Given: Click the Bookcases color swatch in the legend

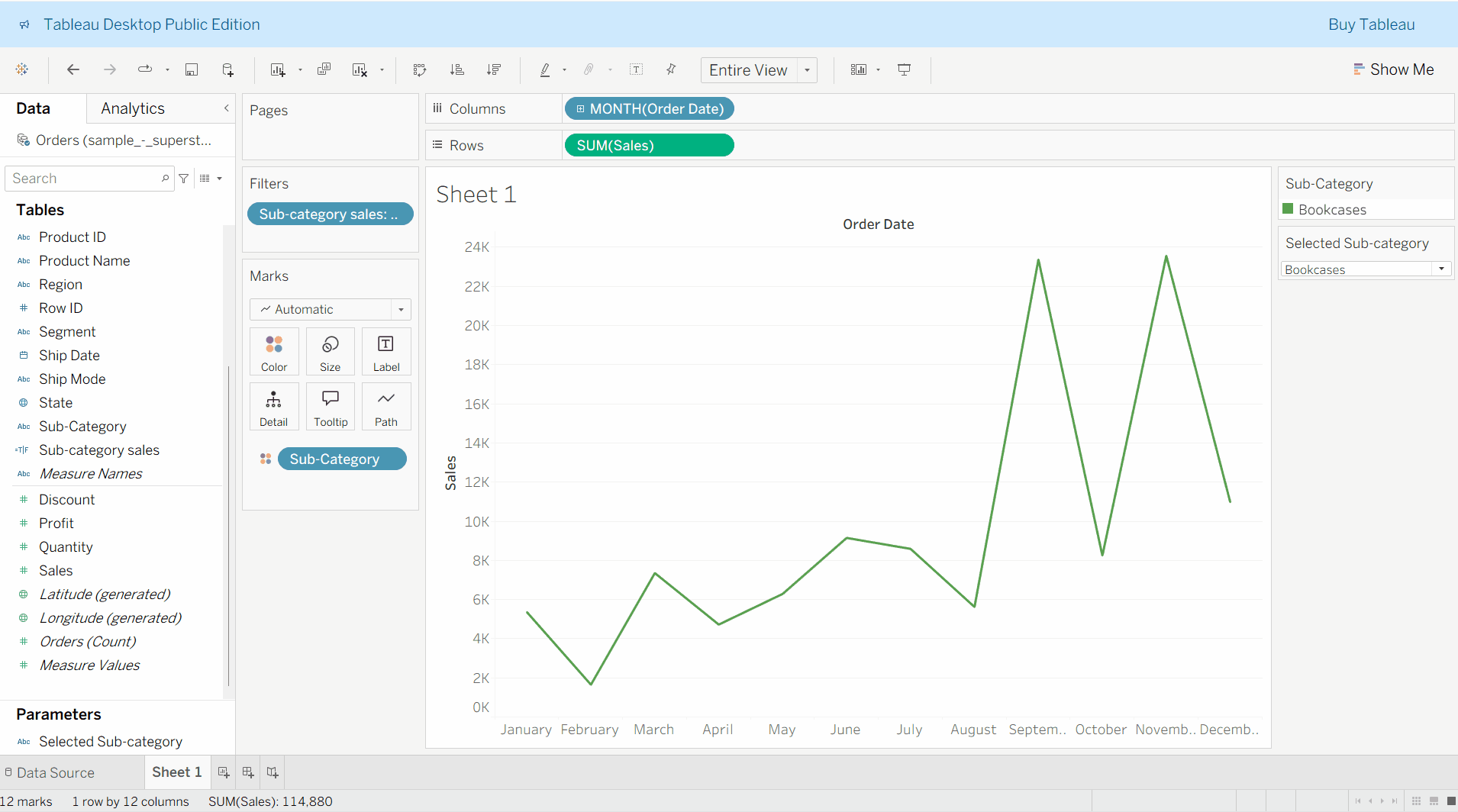Looking at the screenshot, I should (1287, 209).
